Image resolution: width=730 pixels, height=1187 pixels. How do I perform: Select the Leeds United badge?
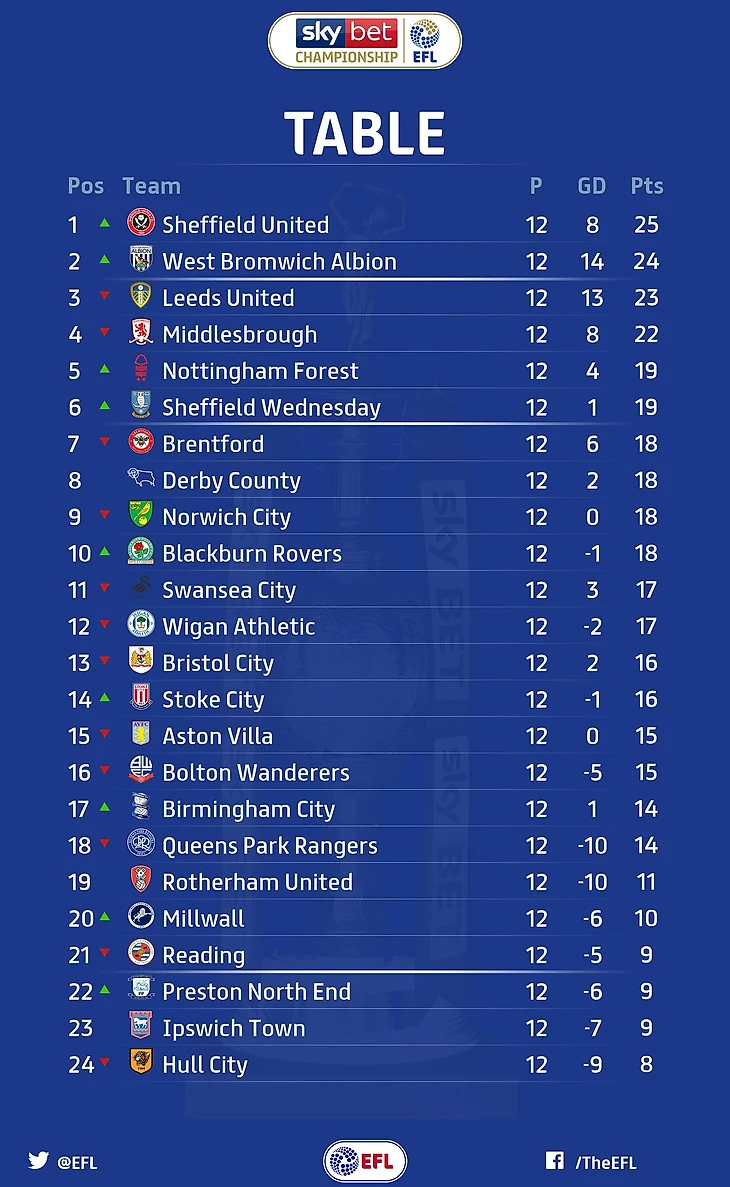[141, 295]
